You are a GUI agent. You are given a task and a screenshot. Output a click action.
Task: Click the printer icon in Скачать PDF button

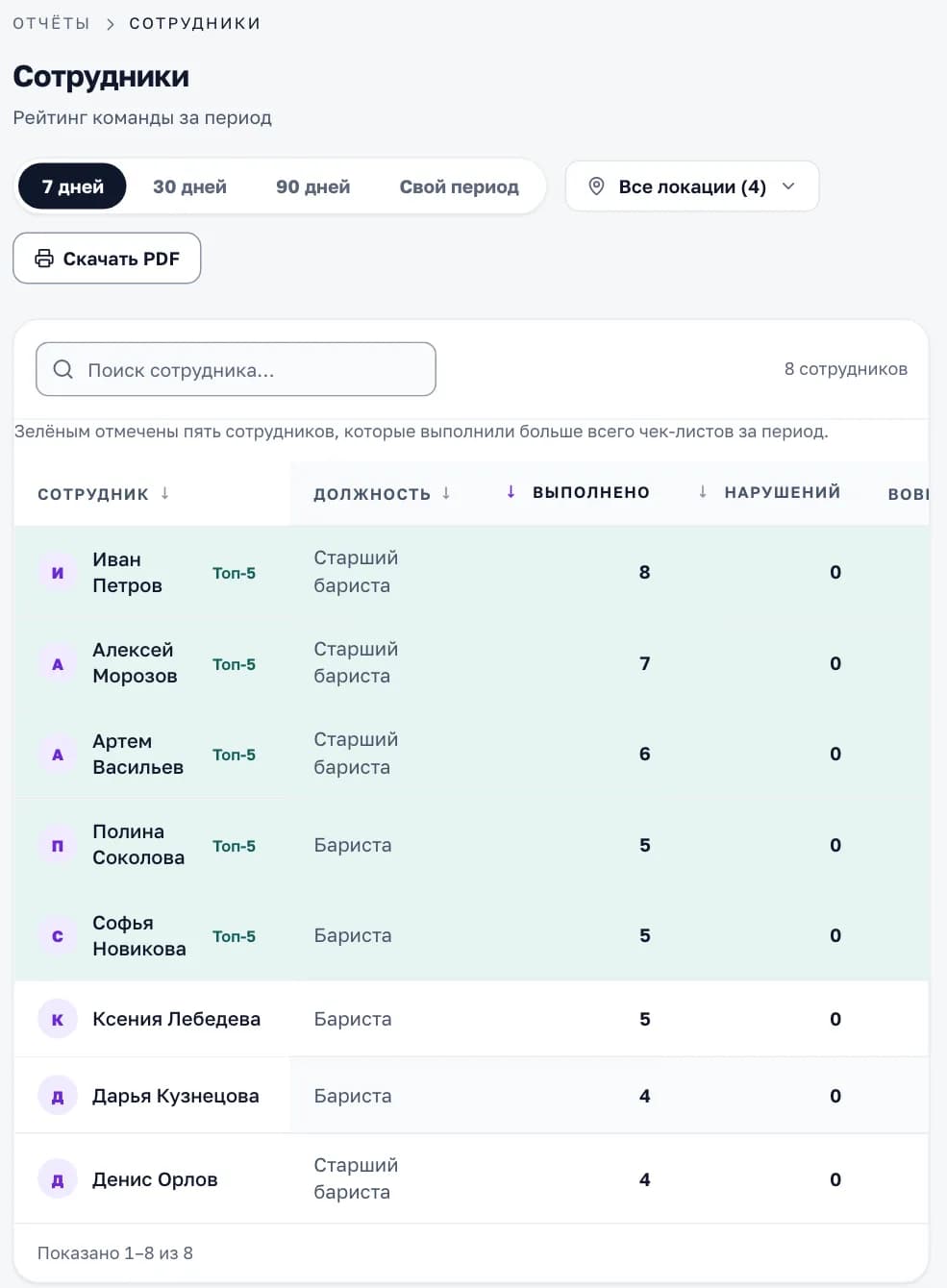(44, 259)
